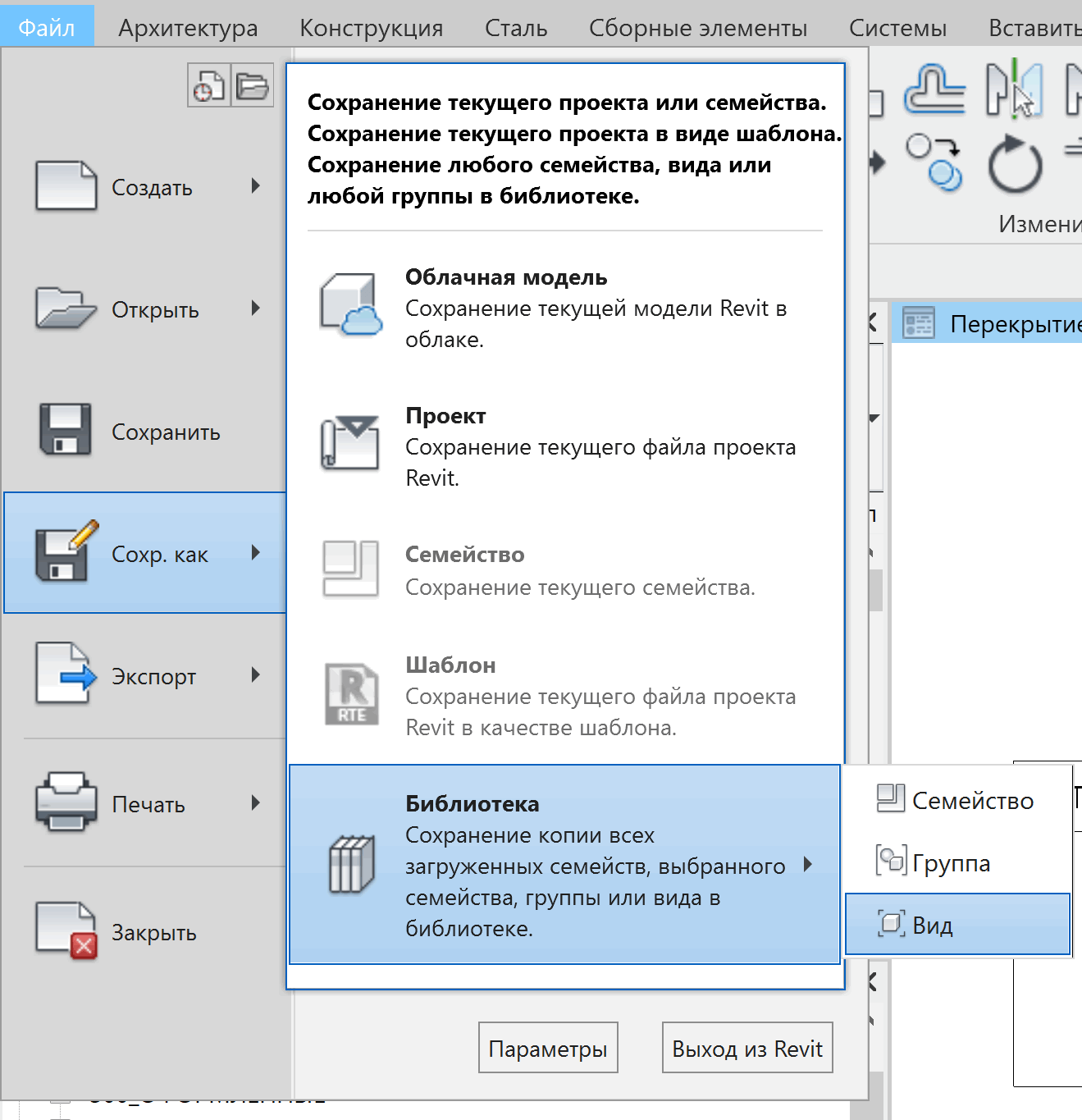This screenshot has width=1082, height=1120.
Task: Open the Вставить ribbon tab
Action: pyautogui.click(x=1035, y=27)
